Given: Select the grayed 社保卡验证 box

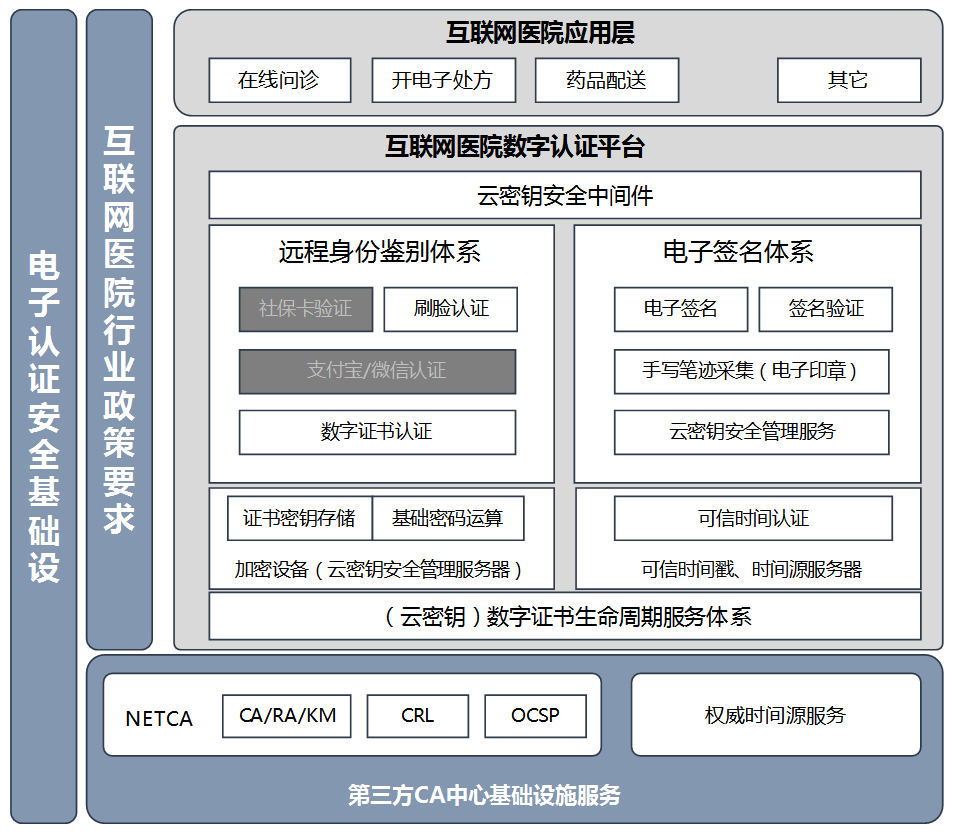Looking at the screenshot, I should tap(305, 310).
